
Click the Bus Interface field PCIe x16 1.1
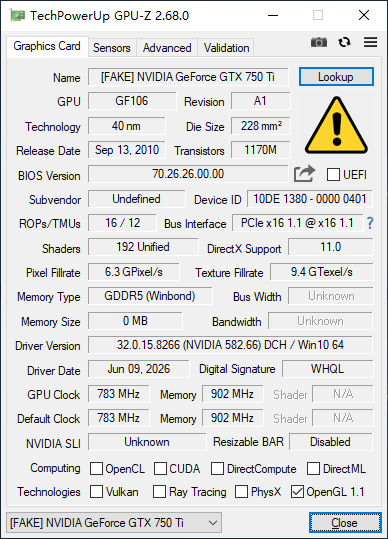coord(298,223)
